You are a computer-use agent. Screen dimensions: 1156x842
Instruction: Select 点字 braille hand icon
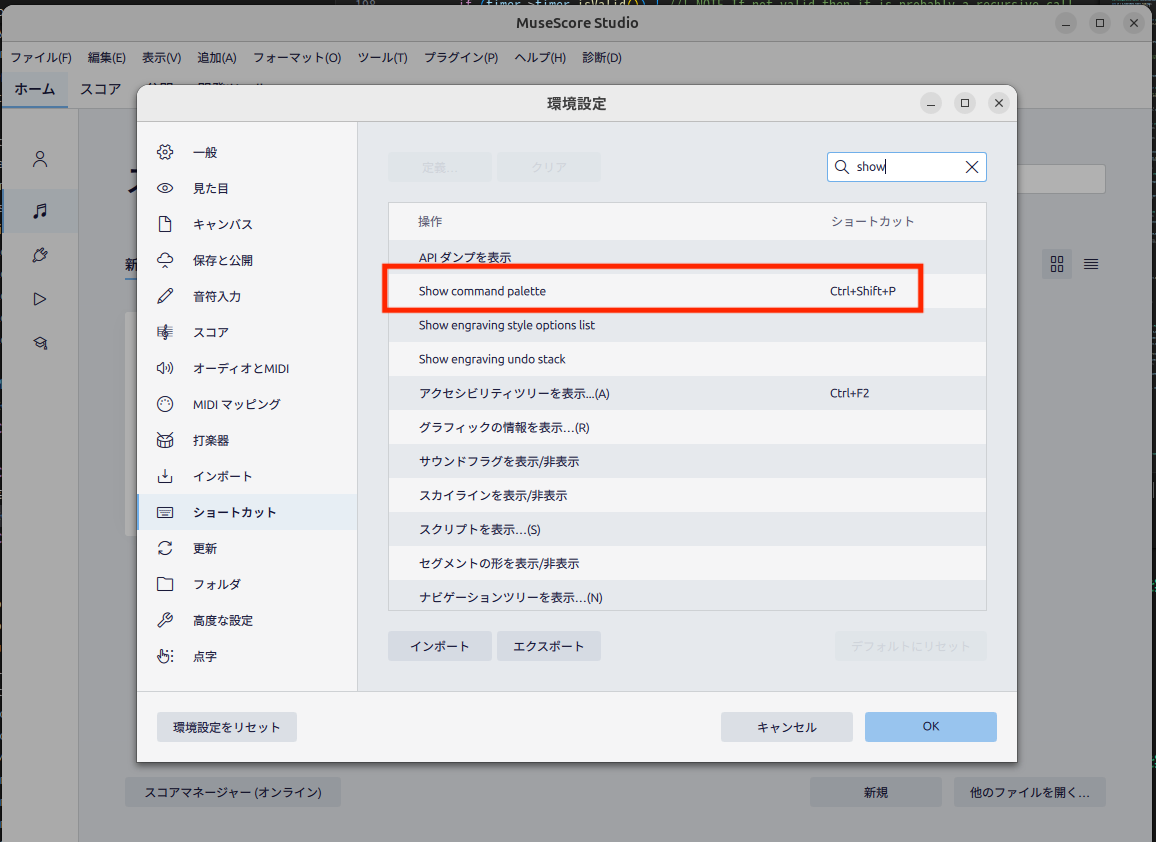(x=165, y=656)
